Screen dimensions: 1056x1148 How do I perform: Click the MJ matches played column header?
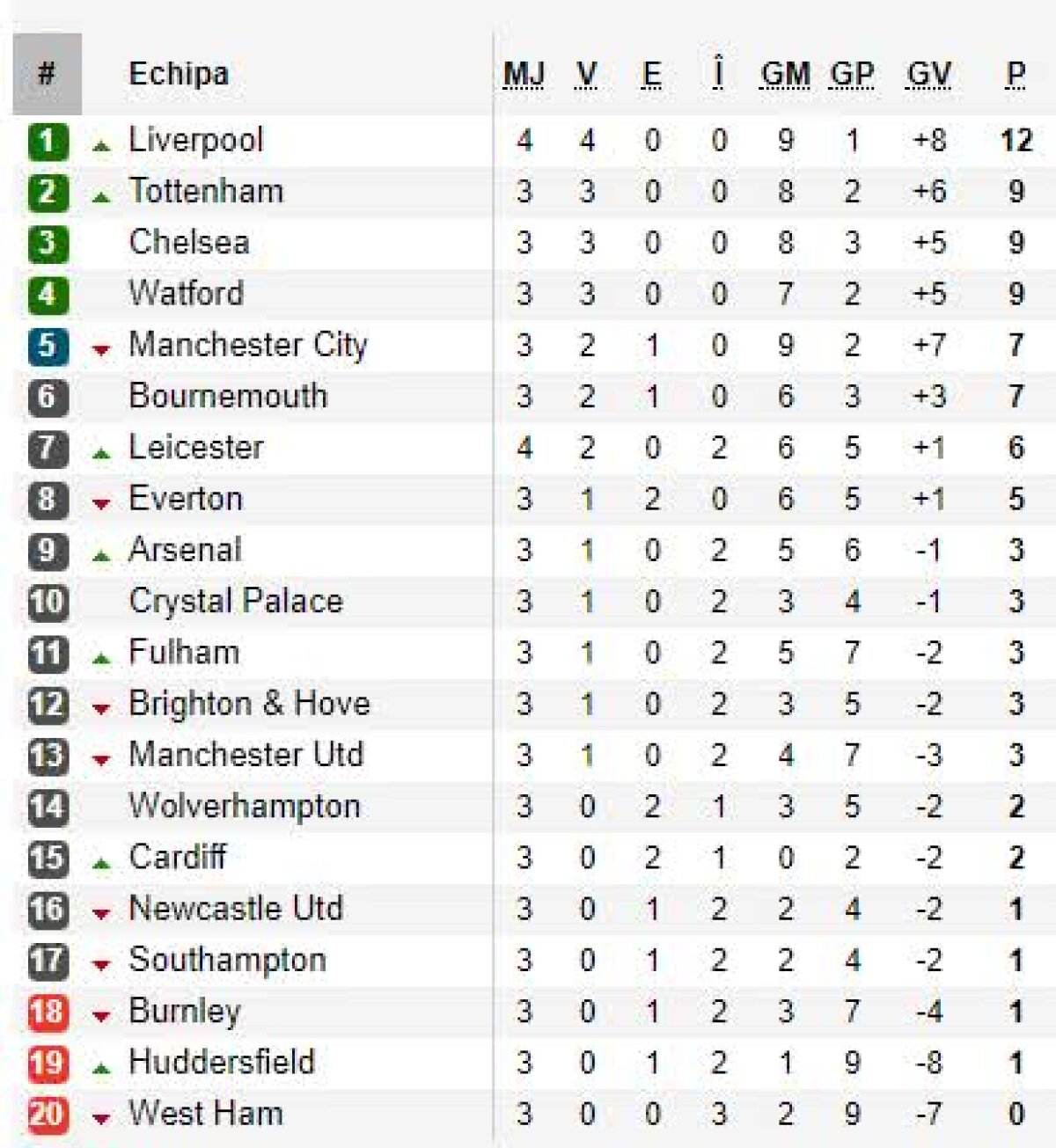click(524, 74)
